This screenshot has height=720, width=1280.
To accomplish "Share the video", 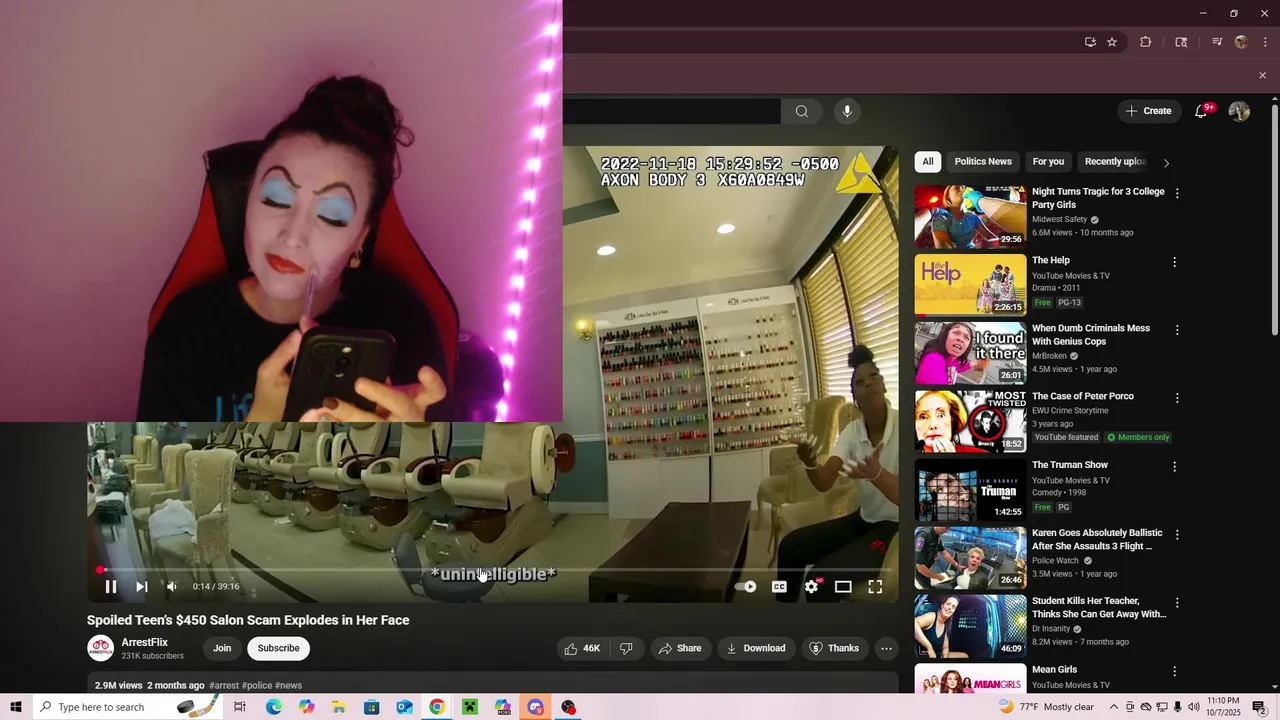I will (680, 648).
